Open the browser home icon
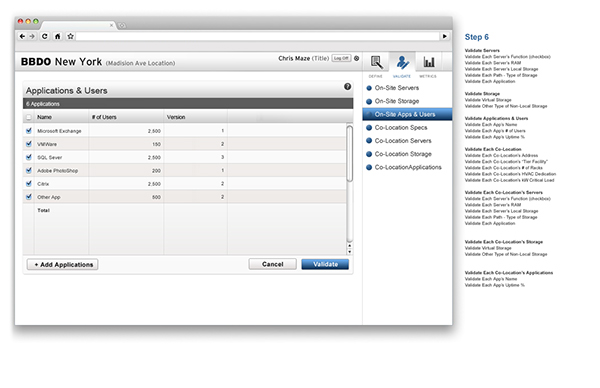Screen dimensions: 600x388 click(57, 36)
